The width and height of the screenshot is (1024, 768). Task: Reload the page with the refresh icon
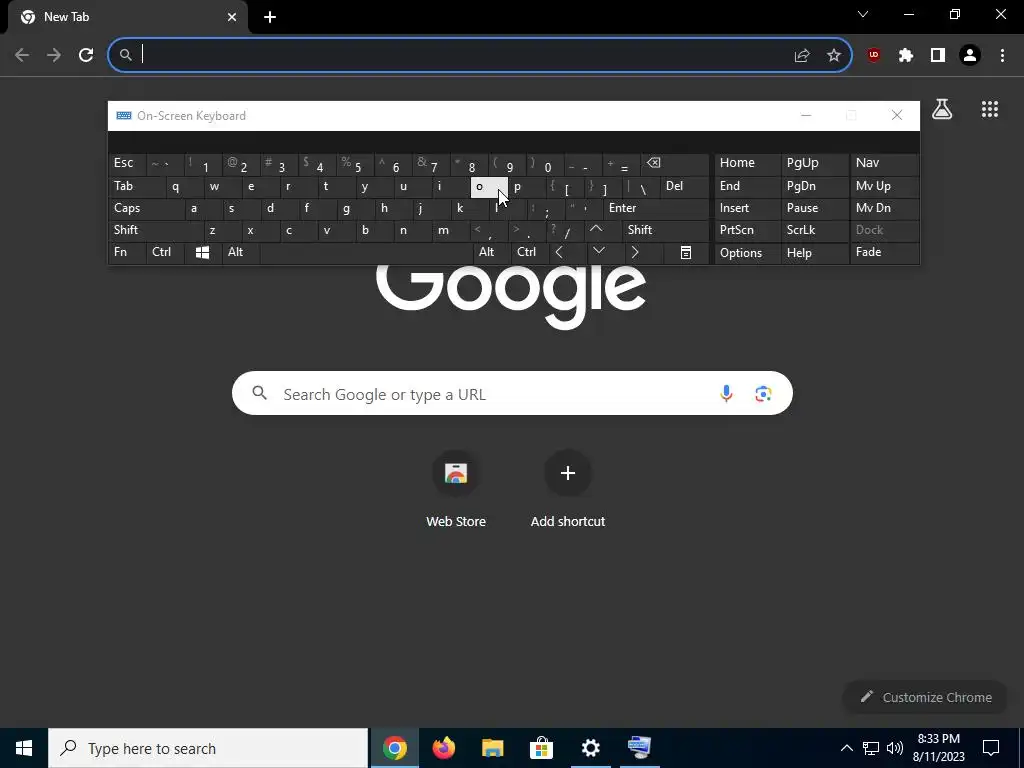(86, 56)
